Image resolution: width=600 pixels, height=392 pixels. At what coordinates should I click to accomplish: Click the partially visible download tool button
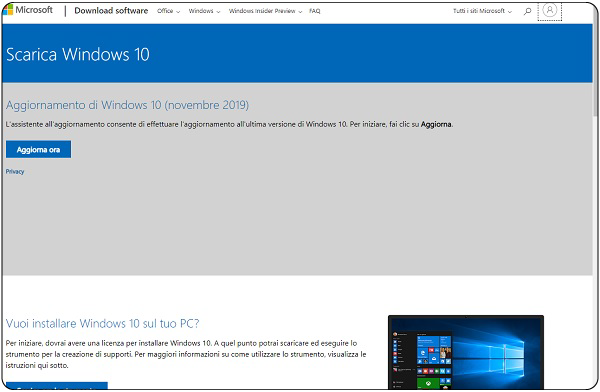[57, 385]
